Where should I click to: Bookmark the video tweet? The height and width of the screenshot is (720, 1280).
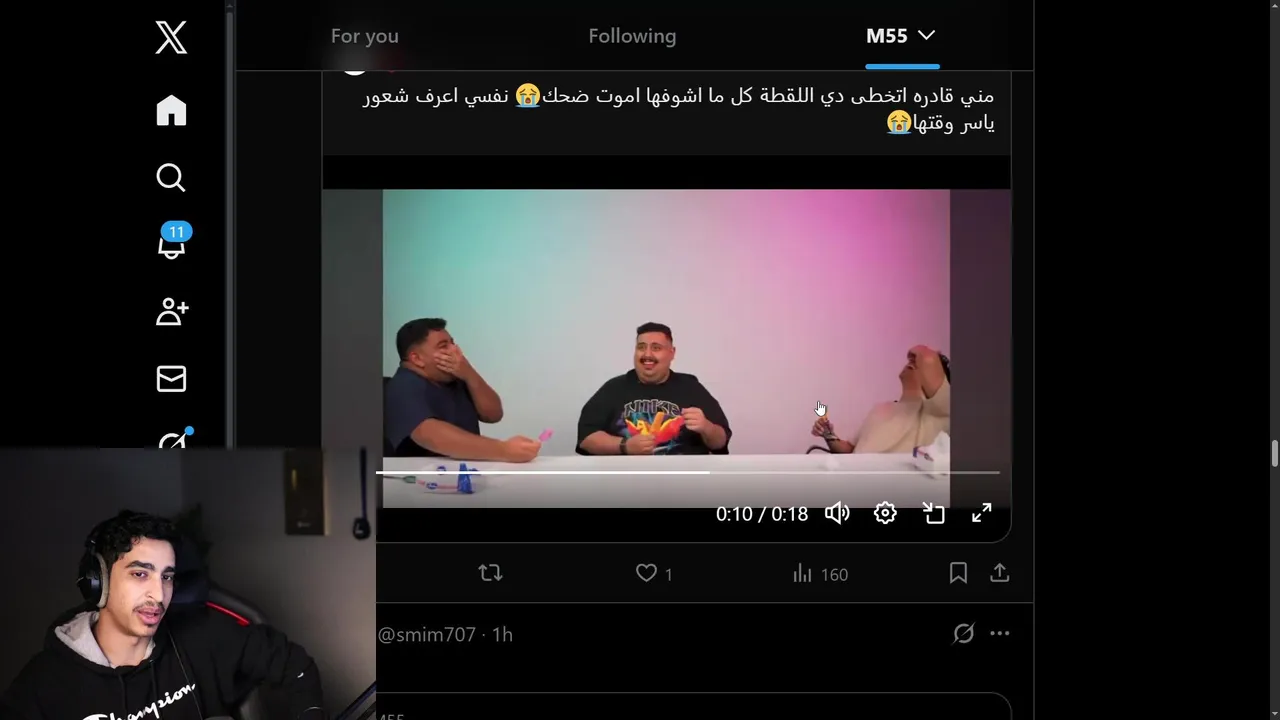point(958,573)
